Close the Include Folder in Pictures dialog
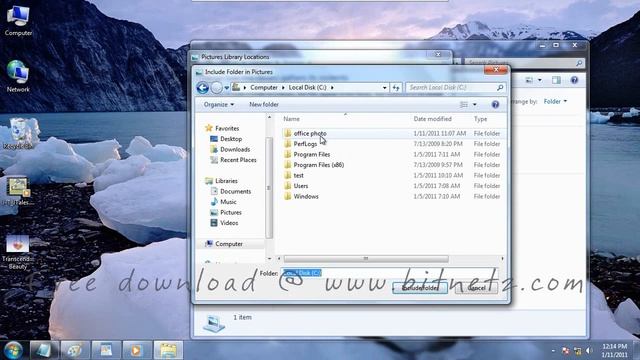640x360 pixels. point(496,70)
